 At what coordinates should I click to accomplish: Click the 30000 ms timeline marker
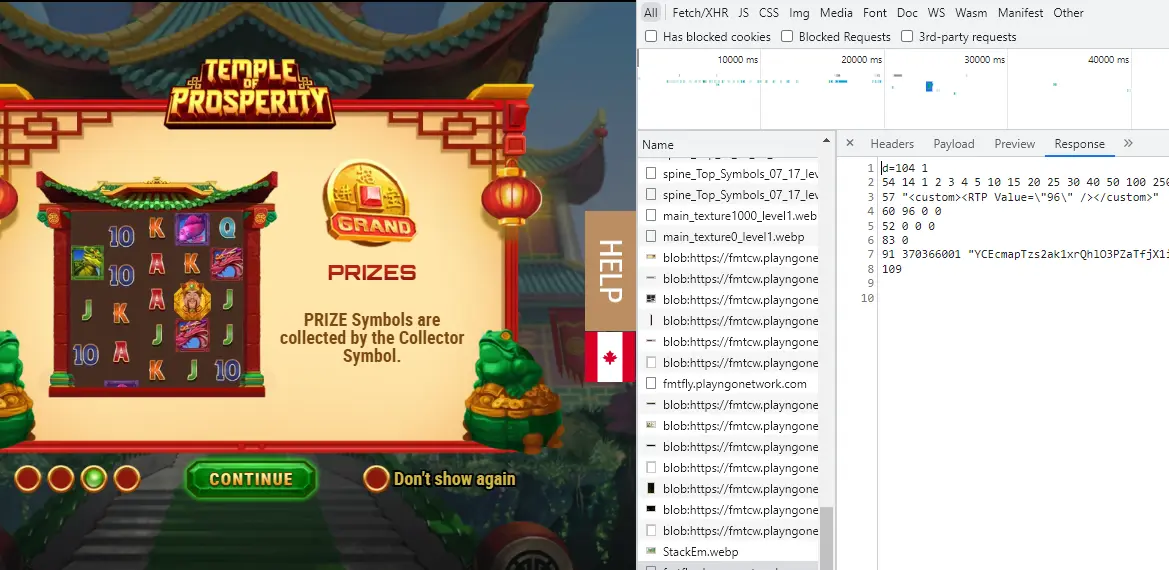(x=984, y=60)
